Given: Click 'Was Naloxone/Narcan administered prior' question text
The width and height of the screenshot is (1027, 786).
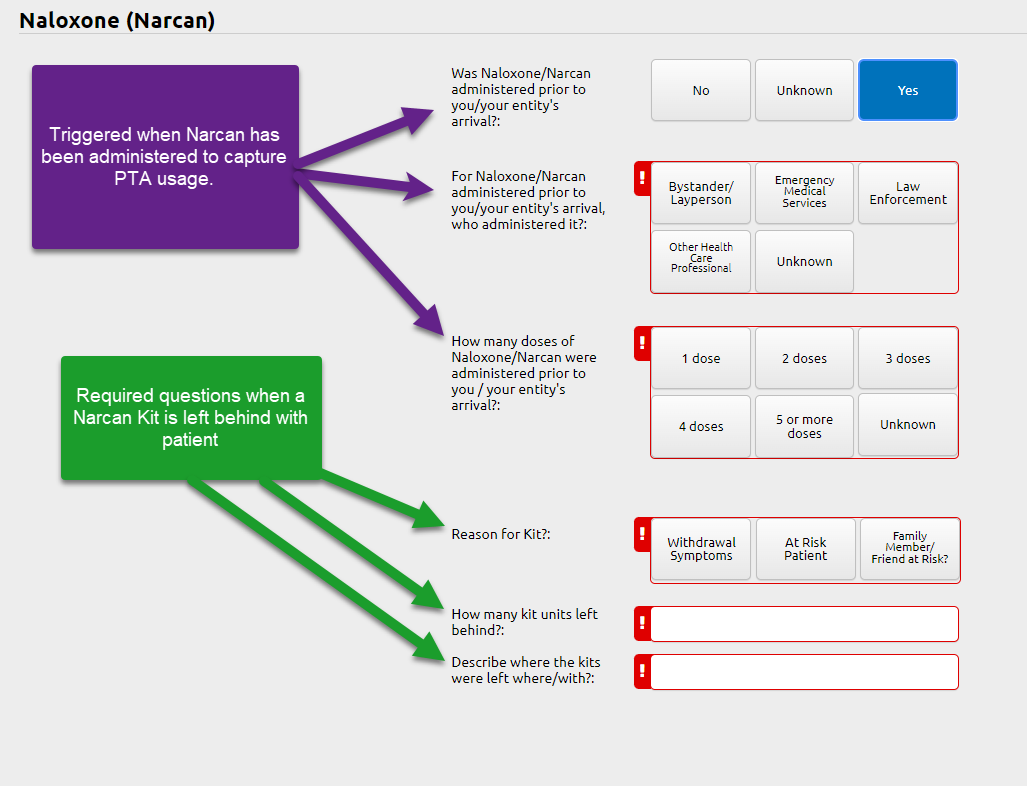Looking at the screenshot, I should pyautogui.click(x=521, y=97).
